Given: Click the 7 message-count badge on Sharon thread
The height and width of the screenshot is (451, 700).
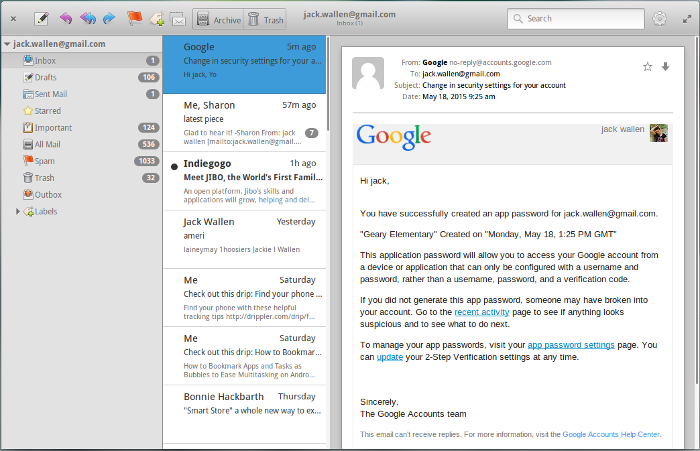Looking at the screenshot, I should (312, 133).
